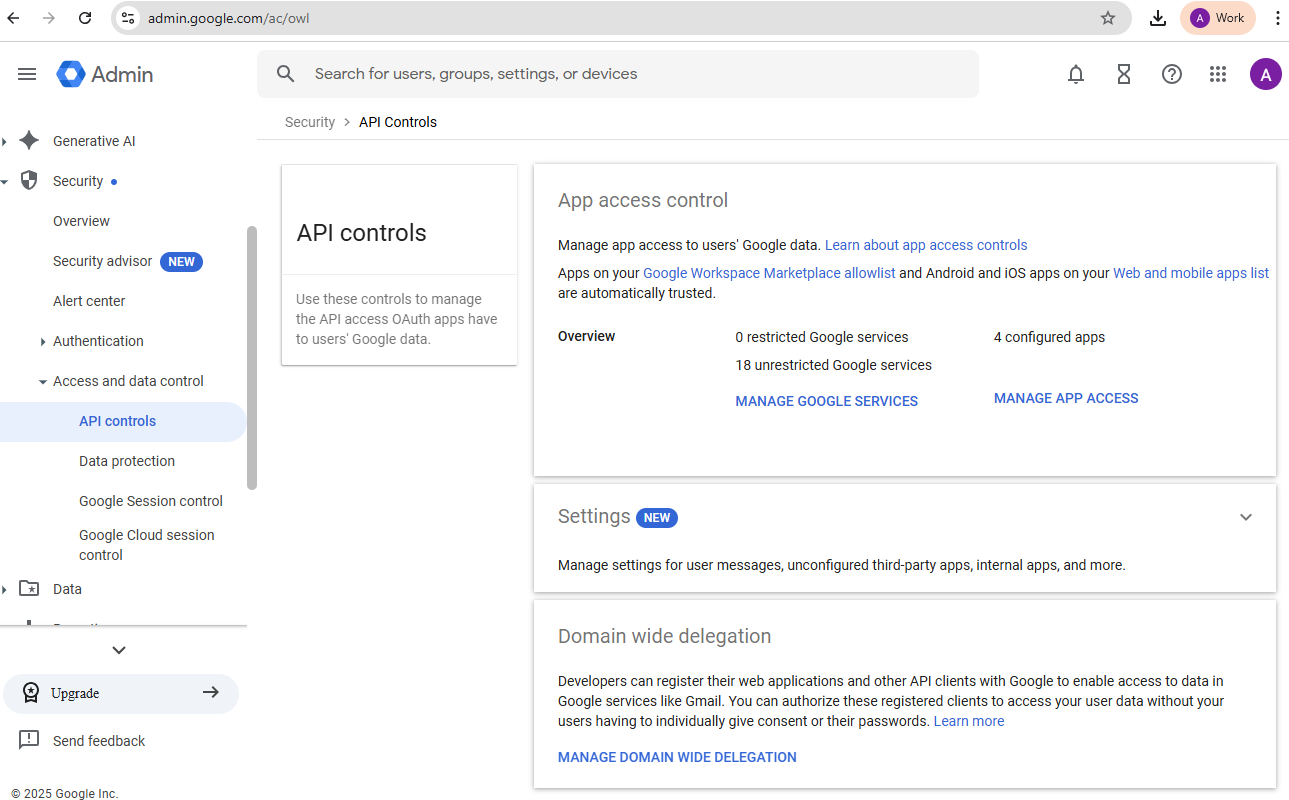Focus the search users, groups, settings field
This screenshot has height=800, width=1289.
[618, 74]
